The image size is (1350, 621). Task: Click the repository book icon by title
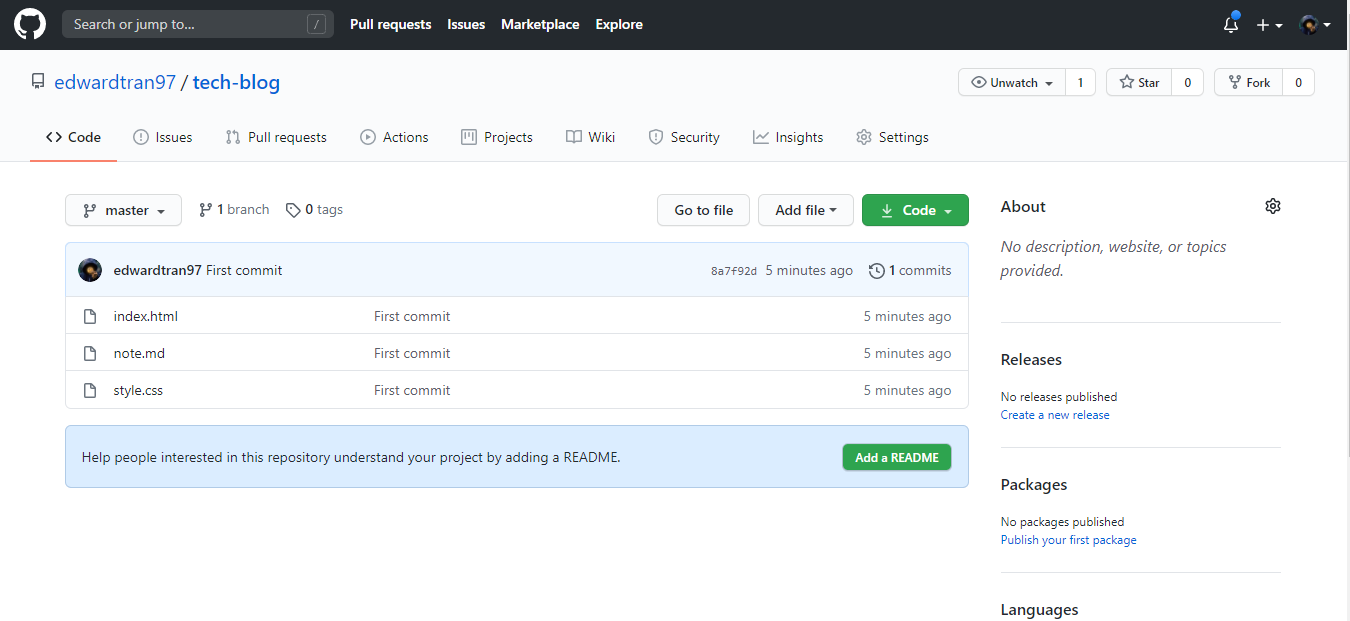[38, 82]
